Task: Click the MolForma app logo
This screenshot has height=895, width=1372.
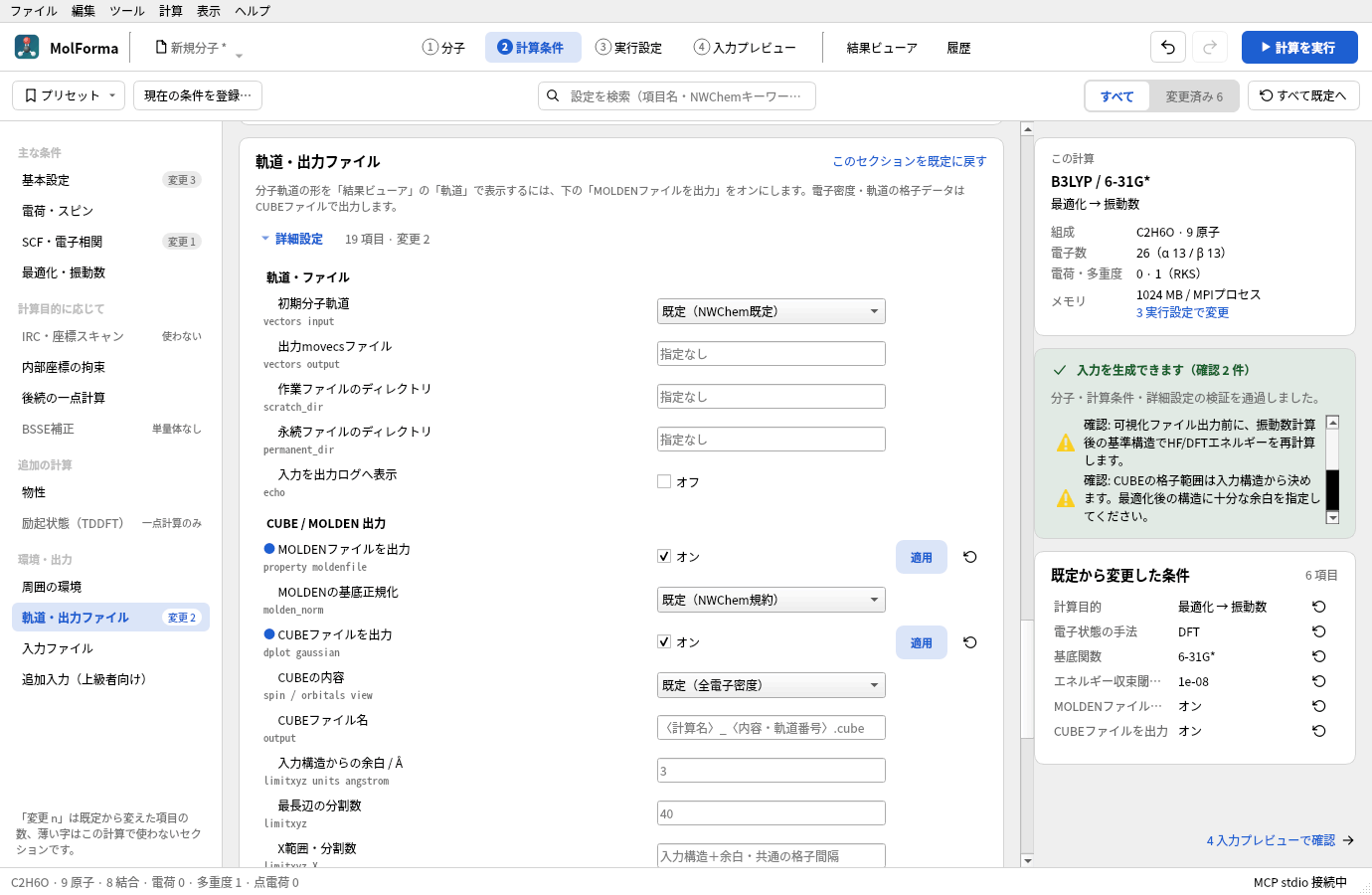Action: click(x=27, y=47)
